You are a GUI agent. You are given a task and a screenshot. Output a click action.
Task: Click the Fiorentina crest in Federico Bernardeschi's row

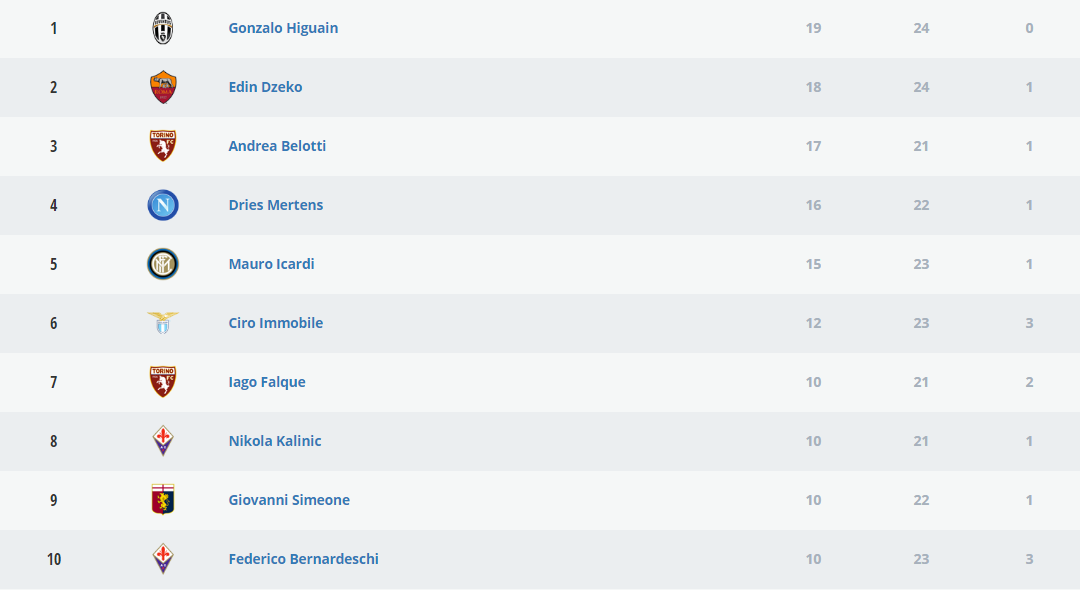pyautogui.click(x=163, y=559)
